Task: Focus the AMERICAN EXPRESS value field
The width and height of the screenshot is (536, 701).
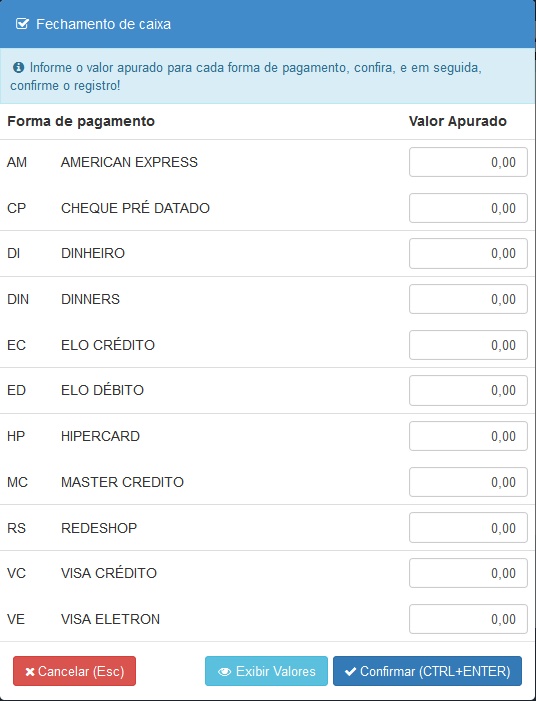Action: click(x=468, y=162)
